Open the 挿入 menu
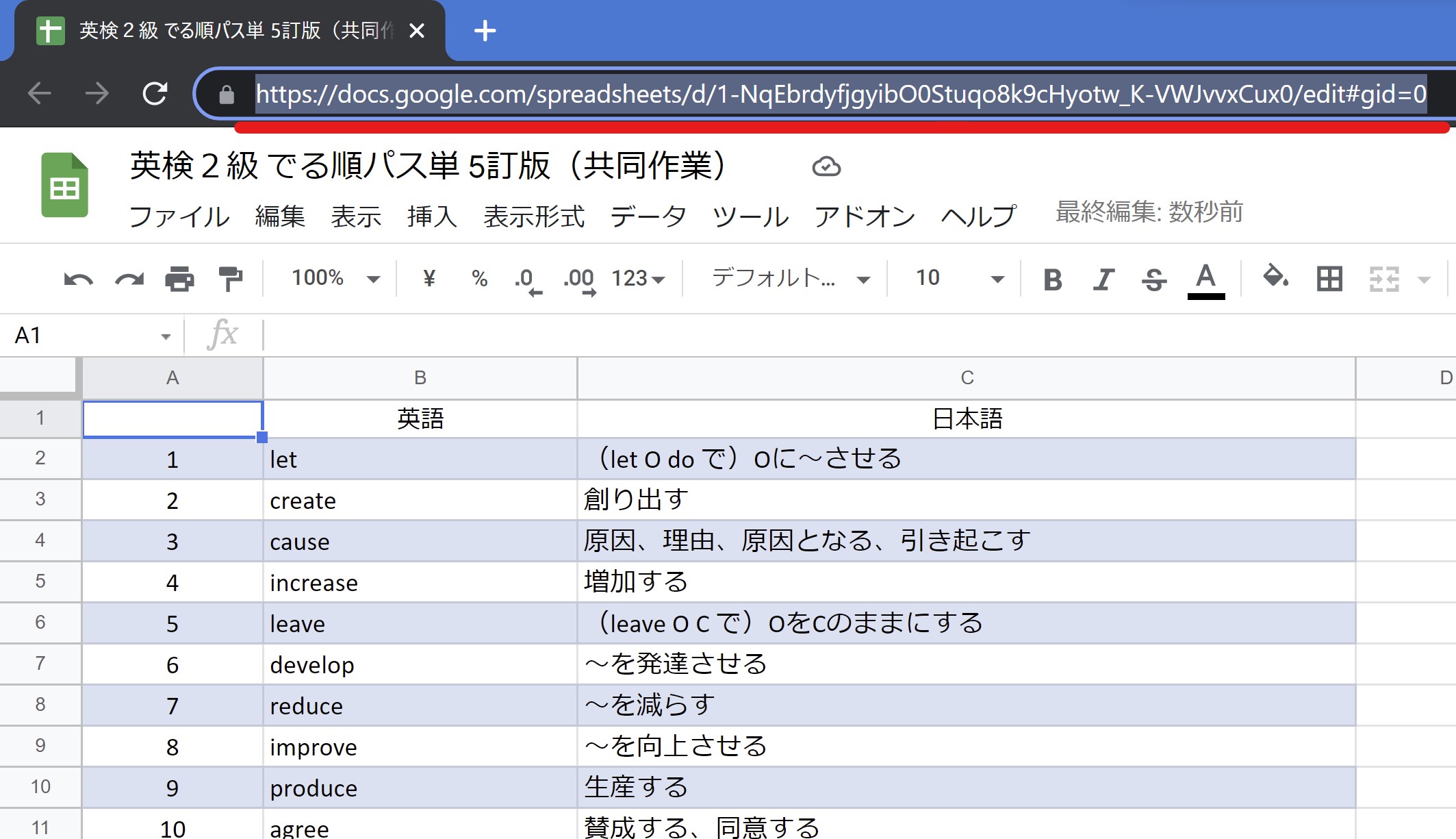This screenshot has height=839, width=1456. [x=432, y=216]
